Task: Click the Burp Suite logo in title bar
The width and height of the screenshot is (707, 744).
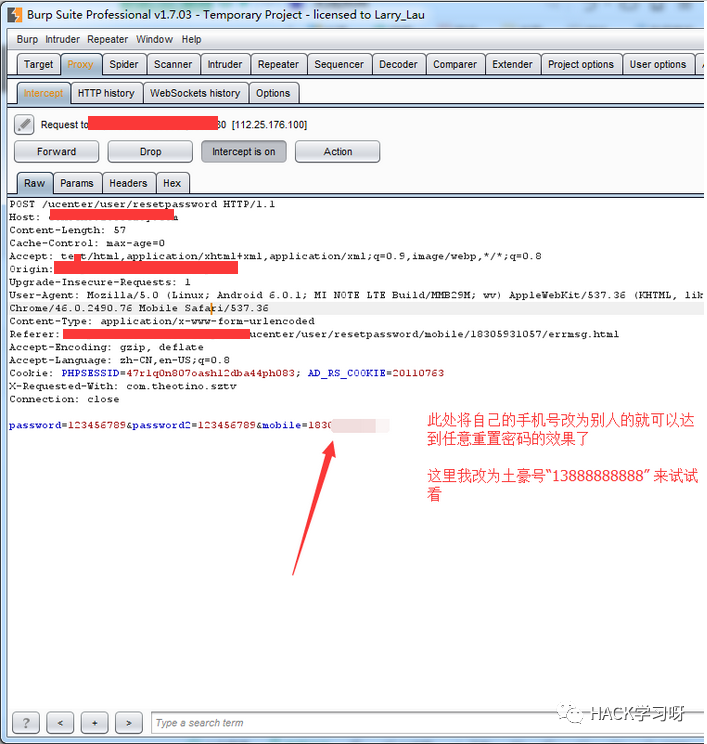Action: point(15,15)
